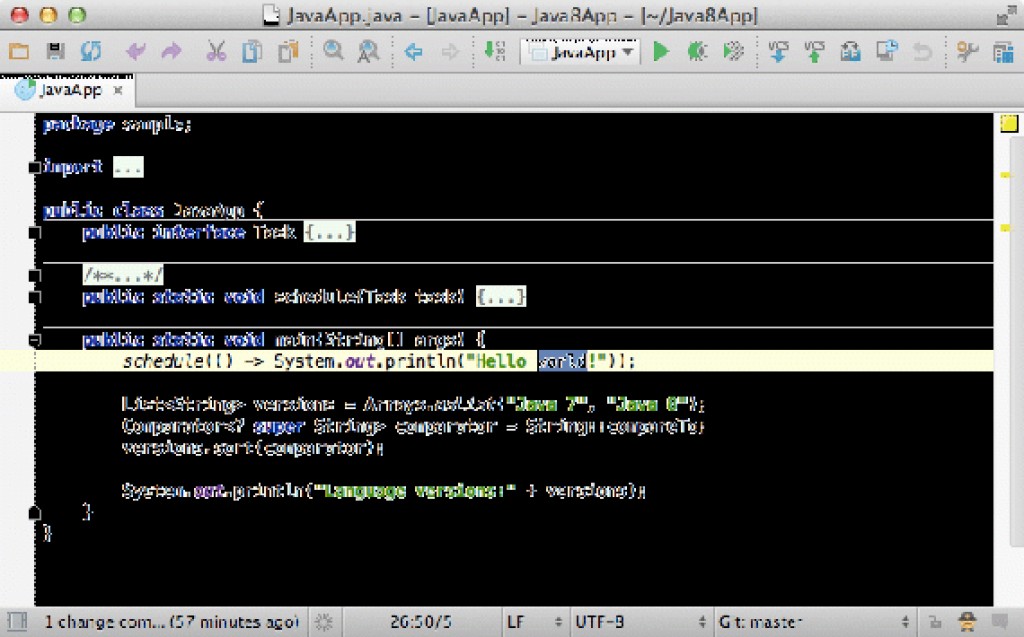1024x637 pixels.
Task: Show VCS history icon
Action: tap(850, 51)
